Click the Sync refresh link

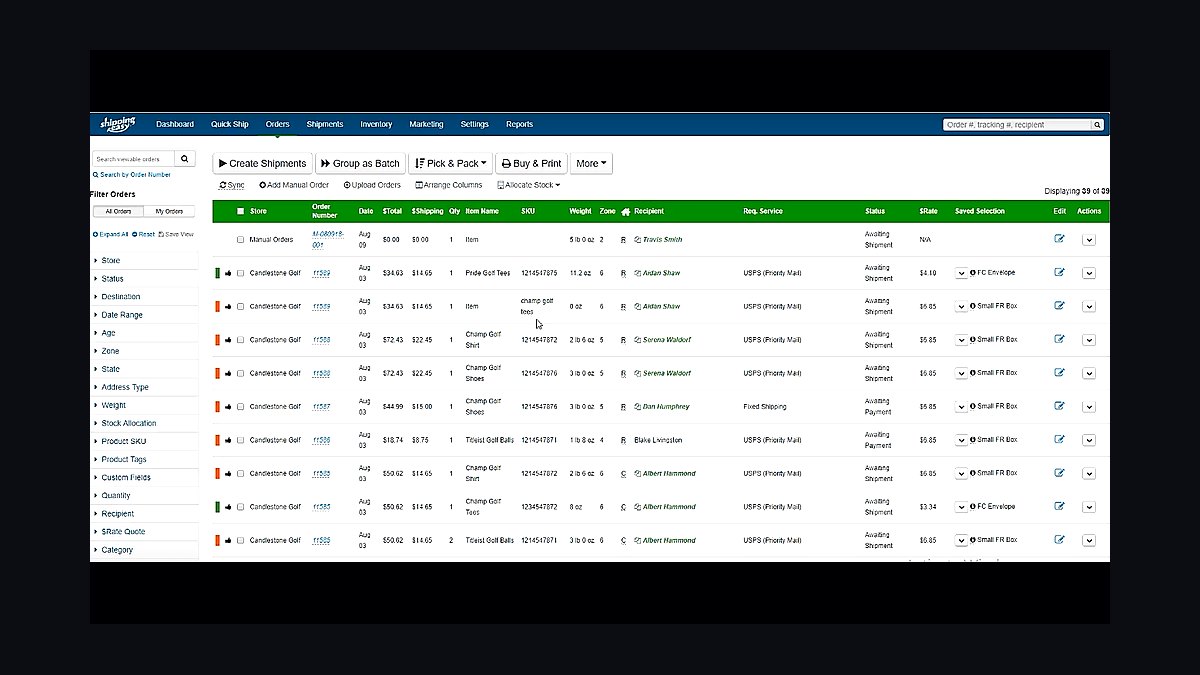(232, 185)
